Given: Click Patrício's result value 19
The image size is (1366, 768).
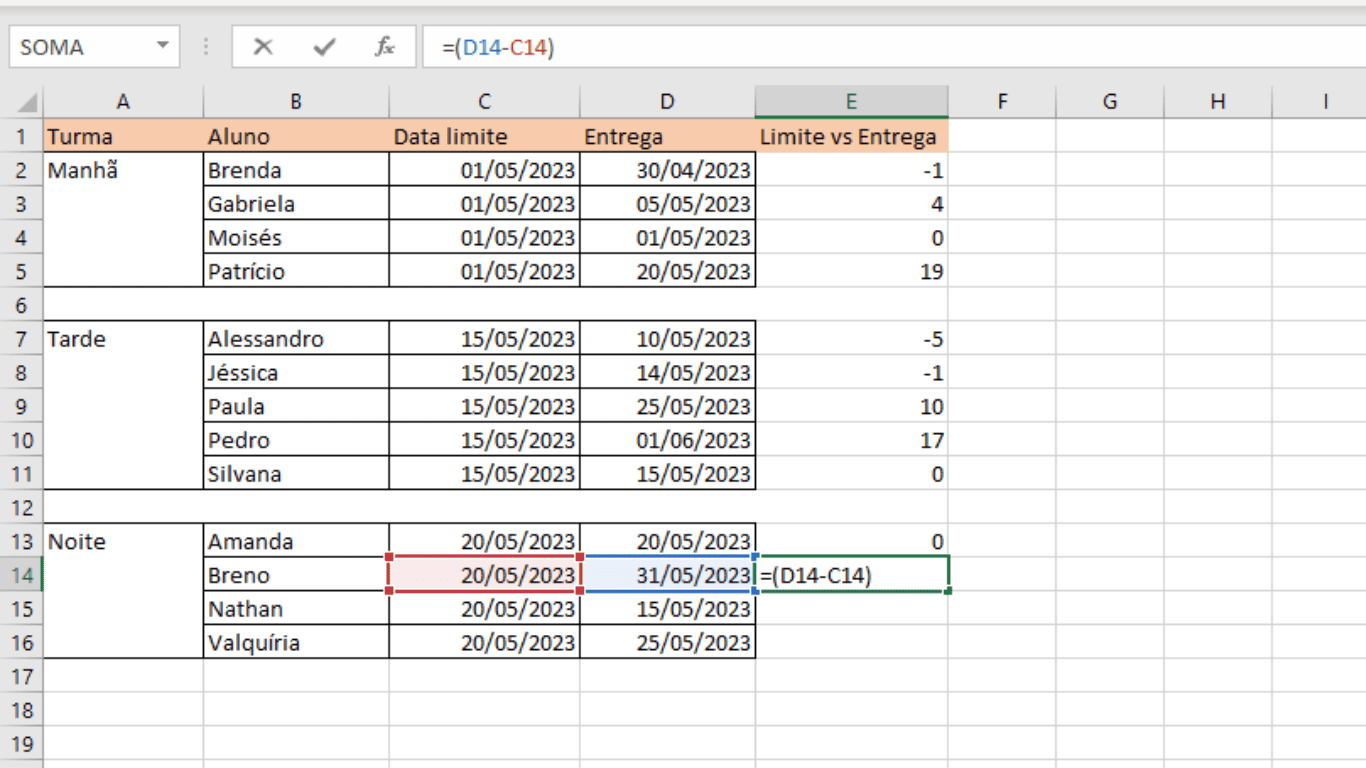Looking at the screenshot, I should pyautogui.click(x=851, y=271).
